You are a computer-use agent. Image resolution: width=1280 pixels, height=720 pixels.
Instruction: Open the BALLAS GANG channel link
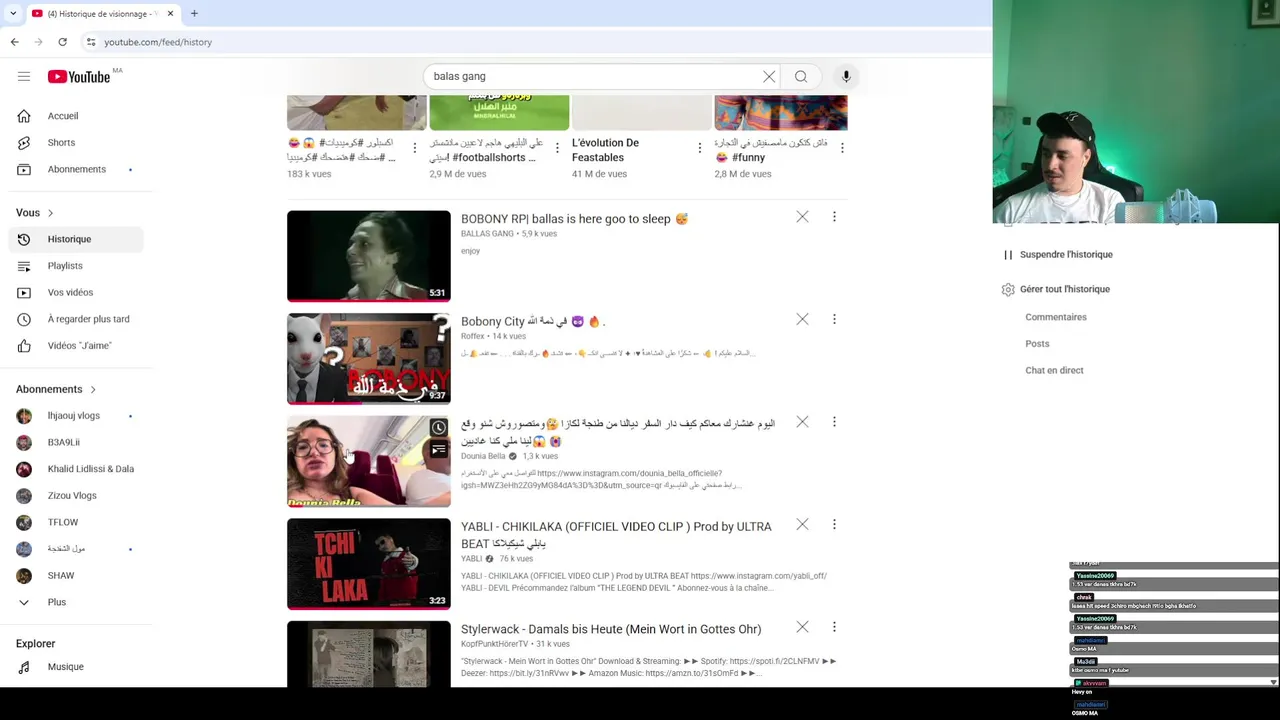pyautogui.click(x=487, y=234)
